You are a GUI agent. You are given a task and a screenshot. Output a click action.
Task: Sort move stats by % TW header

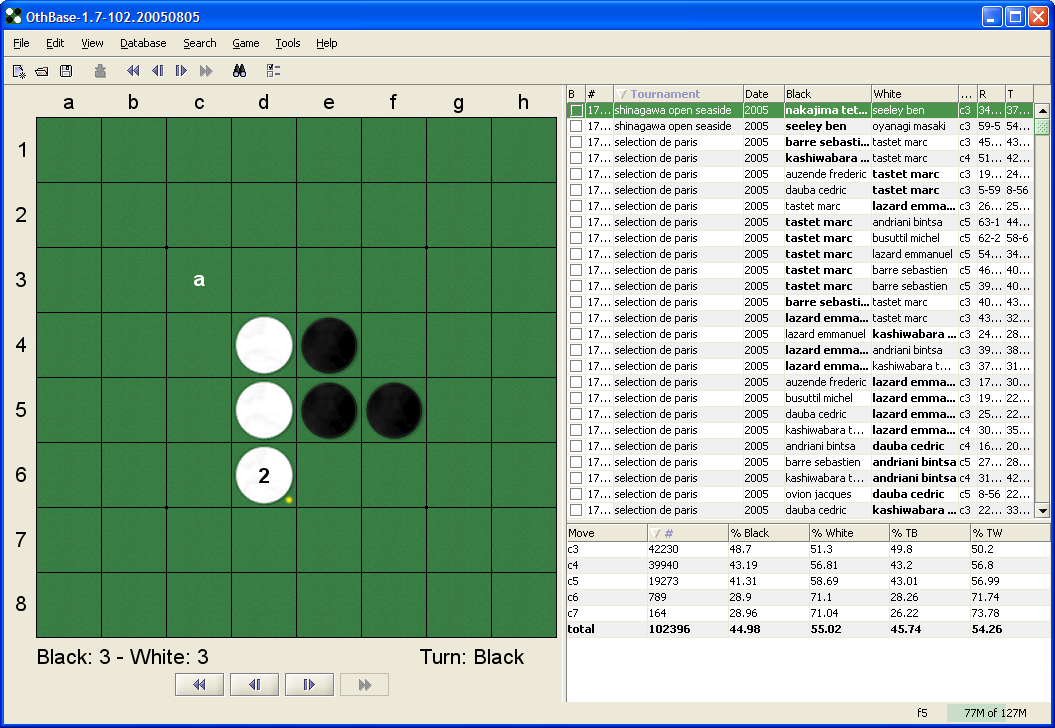[x=1009, y=533]
